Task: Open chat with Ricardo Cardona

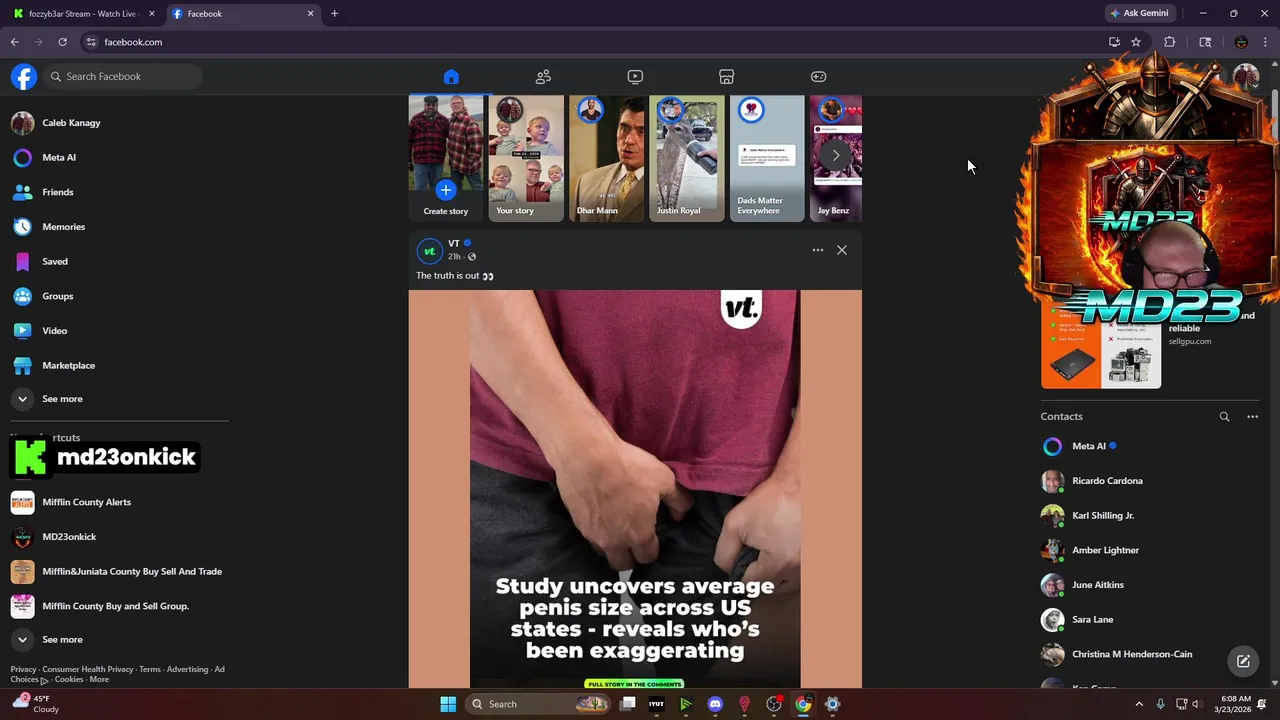Action: point(1150,481)
